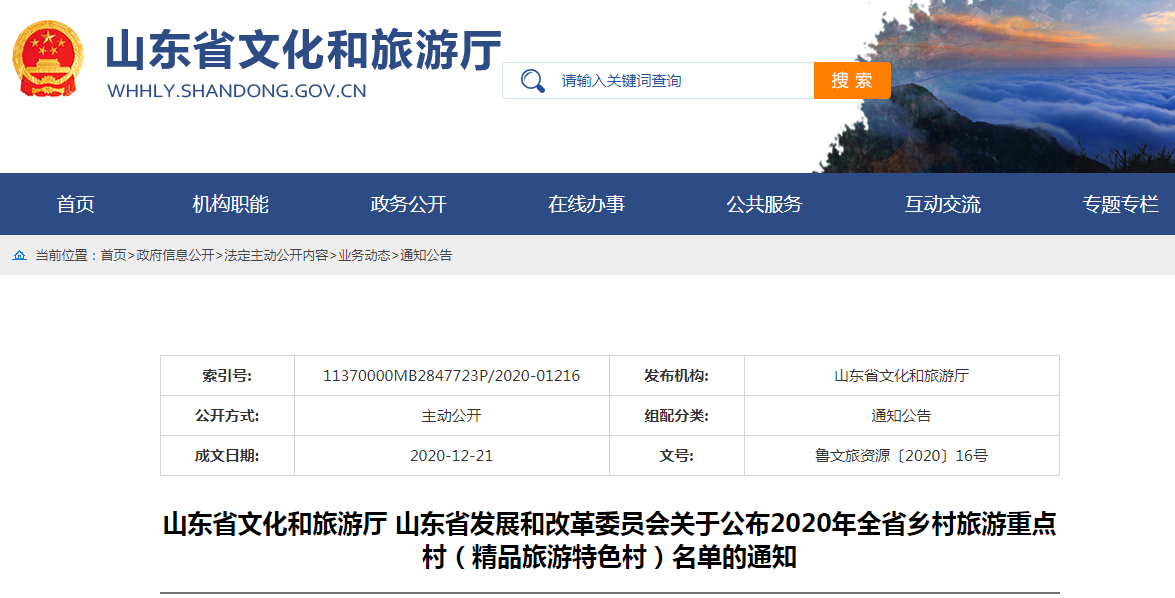
Task: Click the 发布机构 value 山东省文化和旅游厅
Action: tap(901, 375)
